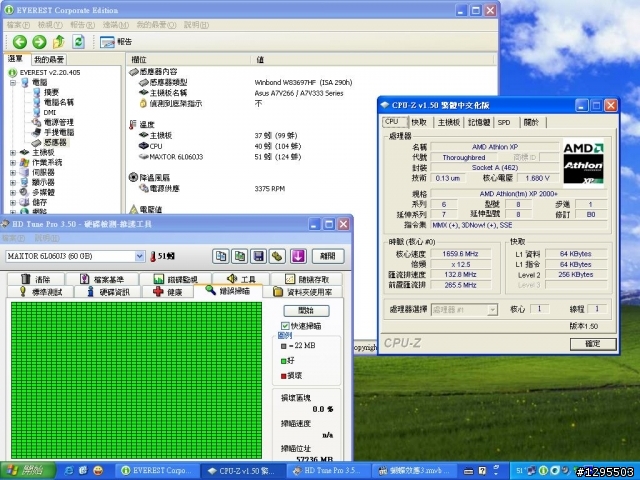Open the 磁碟監視 disk monitor tab in HD Tune
This screenshot has height=480, width=640.
(176, 279)
